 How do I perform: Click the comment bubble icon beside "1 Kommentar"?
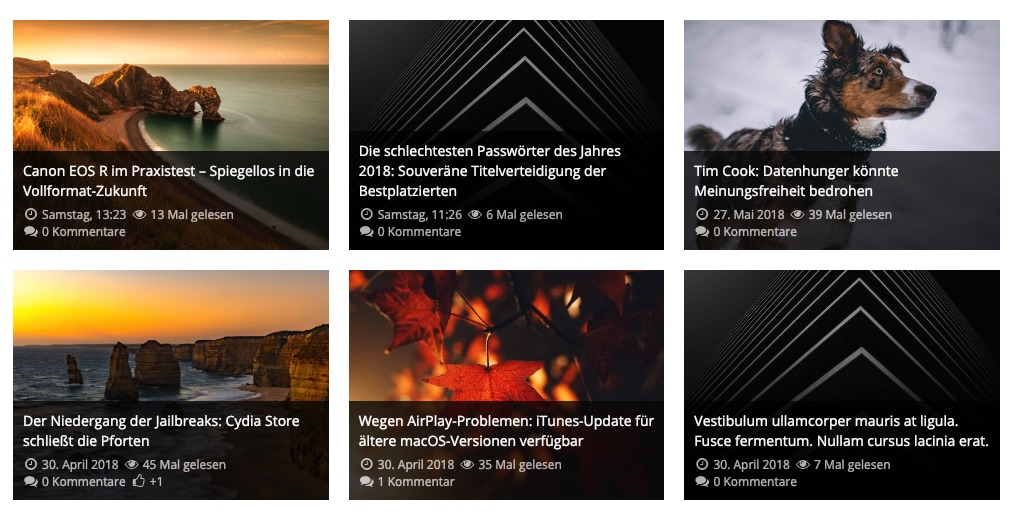(x=366, y=482)
